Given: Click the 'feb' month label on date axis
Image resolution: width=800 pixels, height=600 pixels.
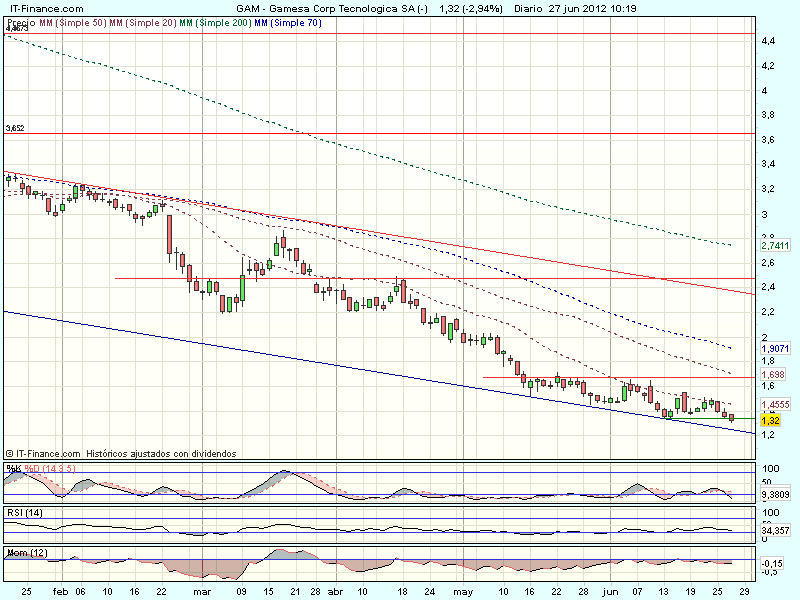Looking at the screenshot, I should (61, 592).
